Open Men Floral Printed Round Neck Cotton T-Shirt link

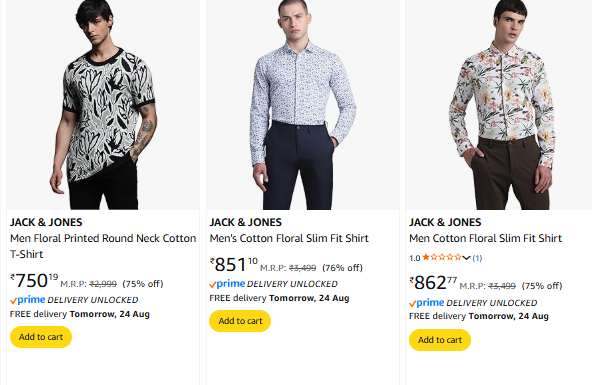(x=103, y=246)
